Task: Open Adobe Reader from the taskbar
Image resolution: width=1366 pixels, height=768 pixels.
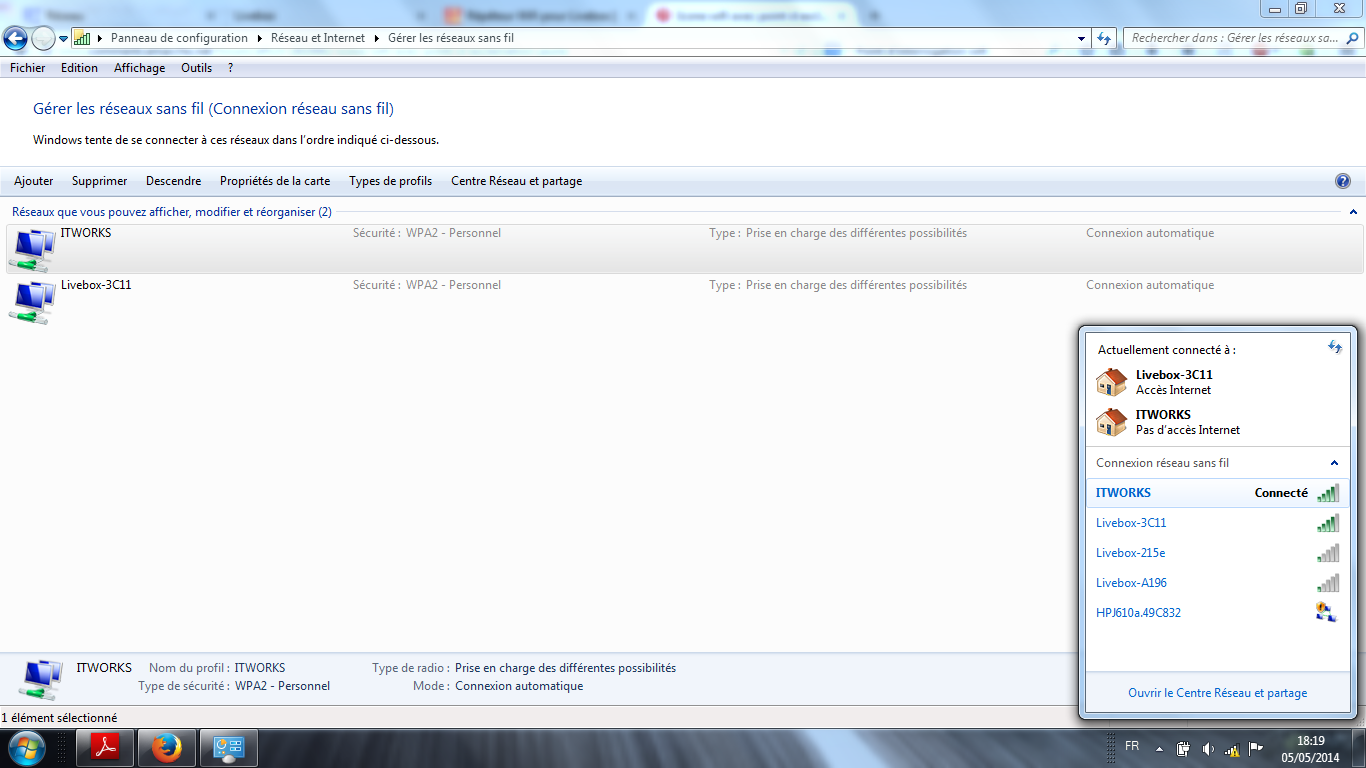Action: click(x=105, y=748)
